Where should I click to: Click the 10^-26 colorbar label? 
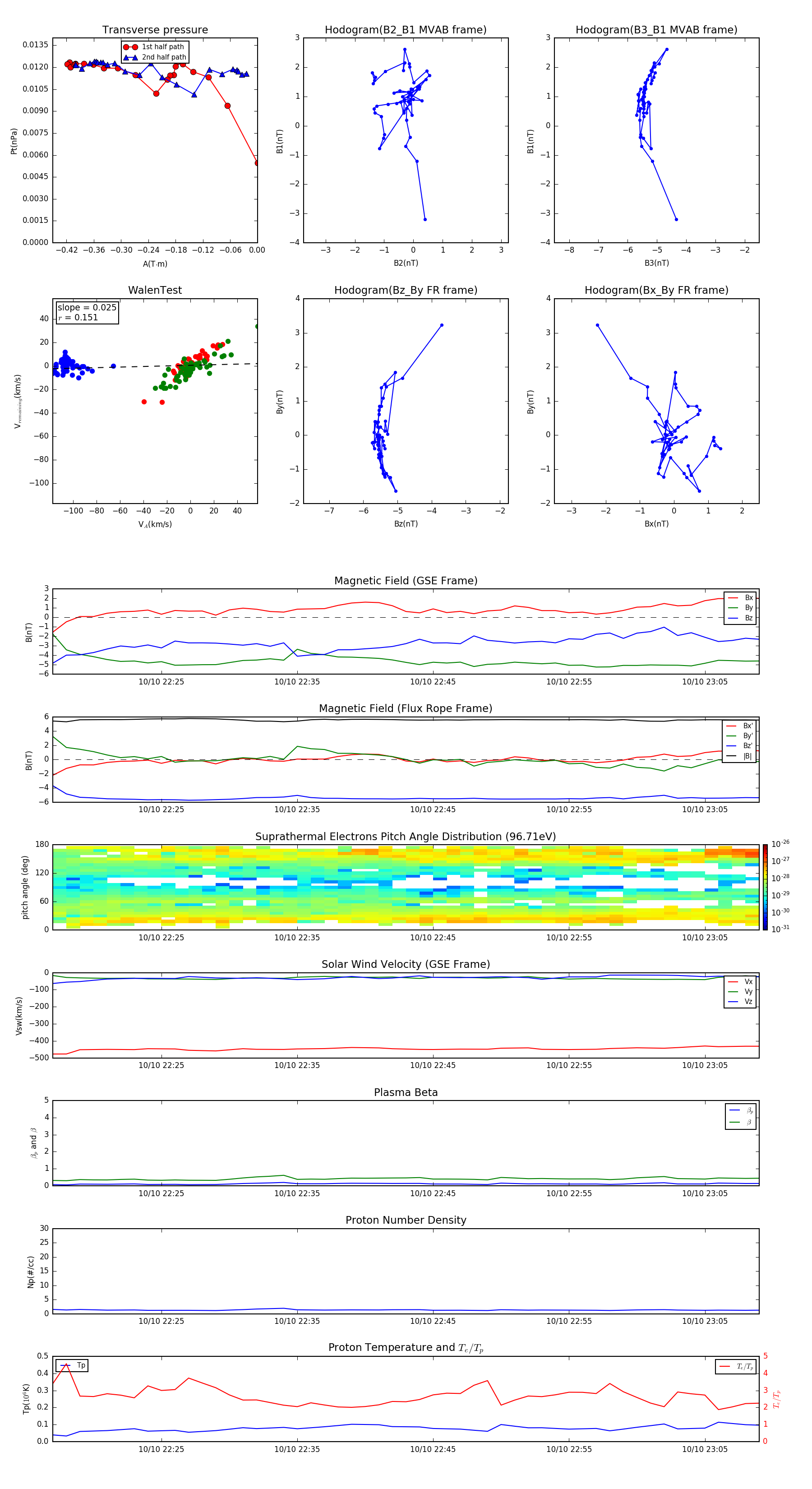click(780, 844)
